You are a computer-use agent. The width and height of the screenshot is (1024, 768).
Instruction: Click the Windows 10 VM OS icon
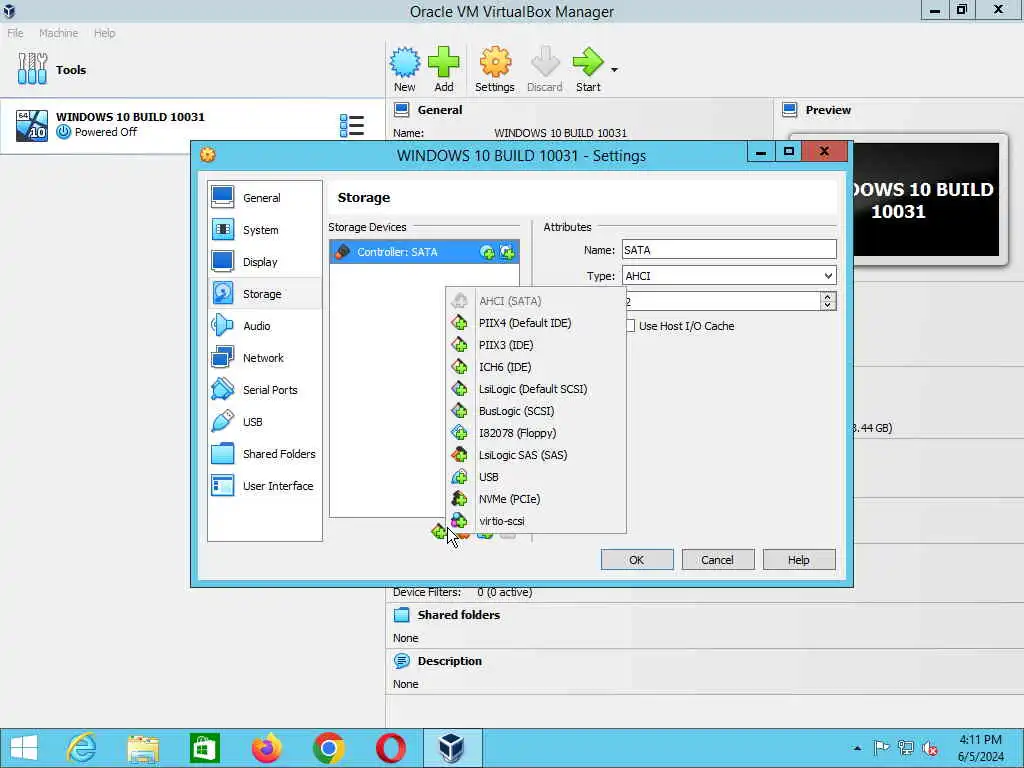(x=32, y=125)
